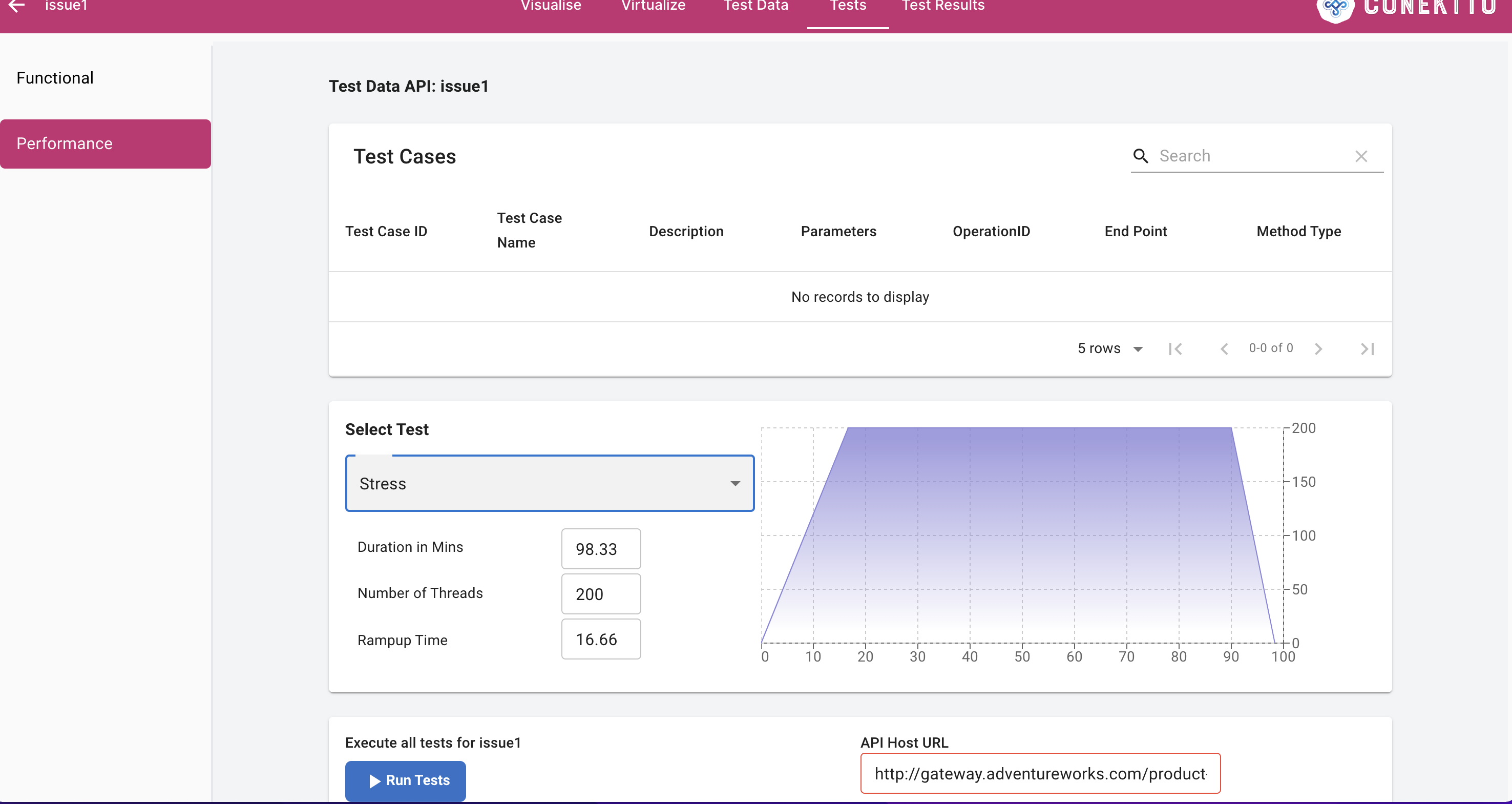
Task: Open the Visualise tab
Action: point(551,6)
